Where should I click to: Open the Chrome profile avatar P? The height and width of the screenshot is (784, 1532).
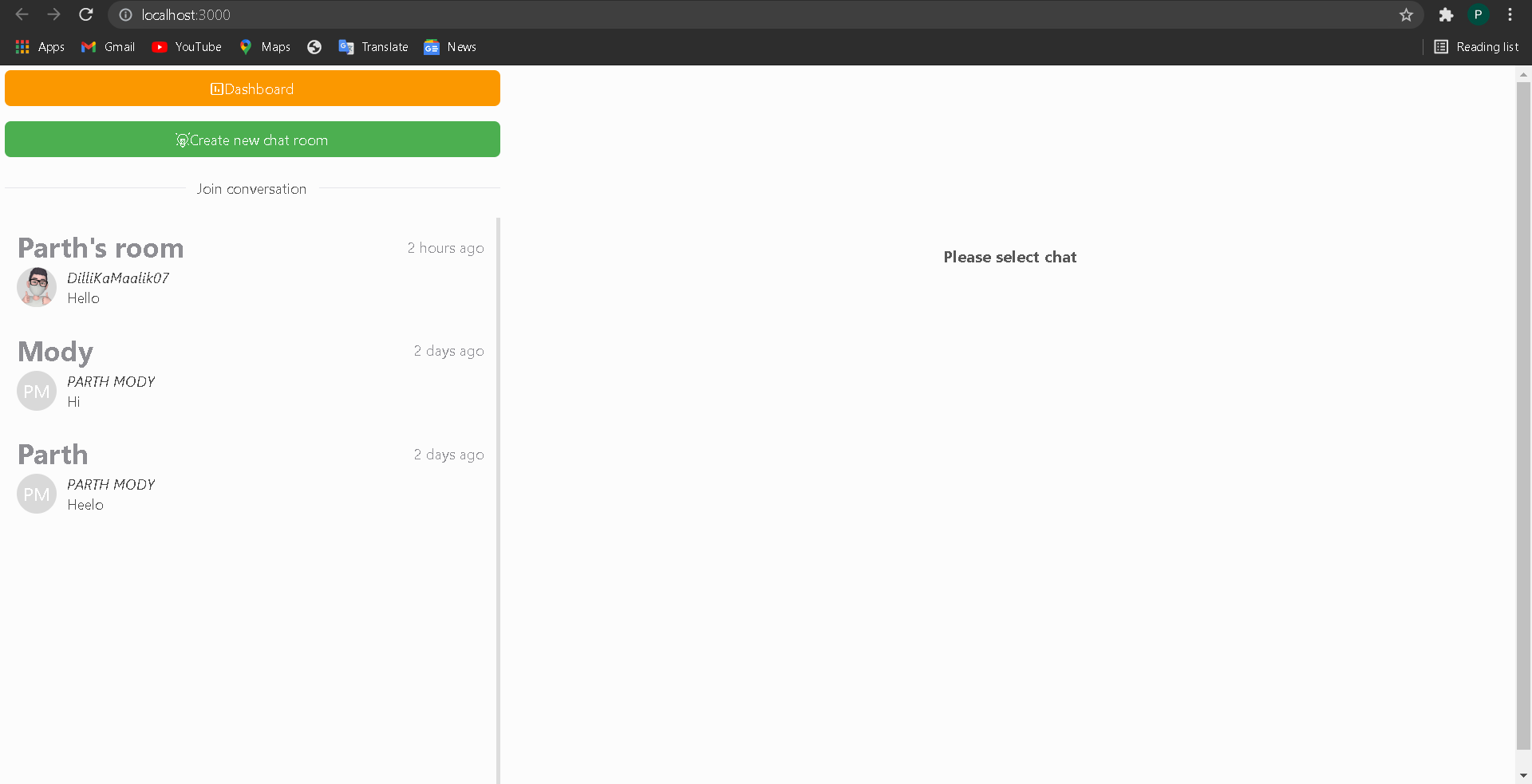click(x=1478, y=14)
